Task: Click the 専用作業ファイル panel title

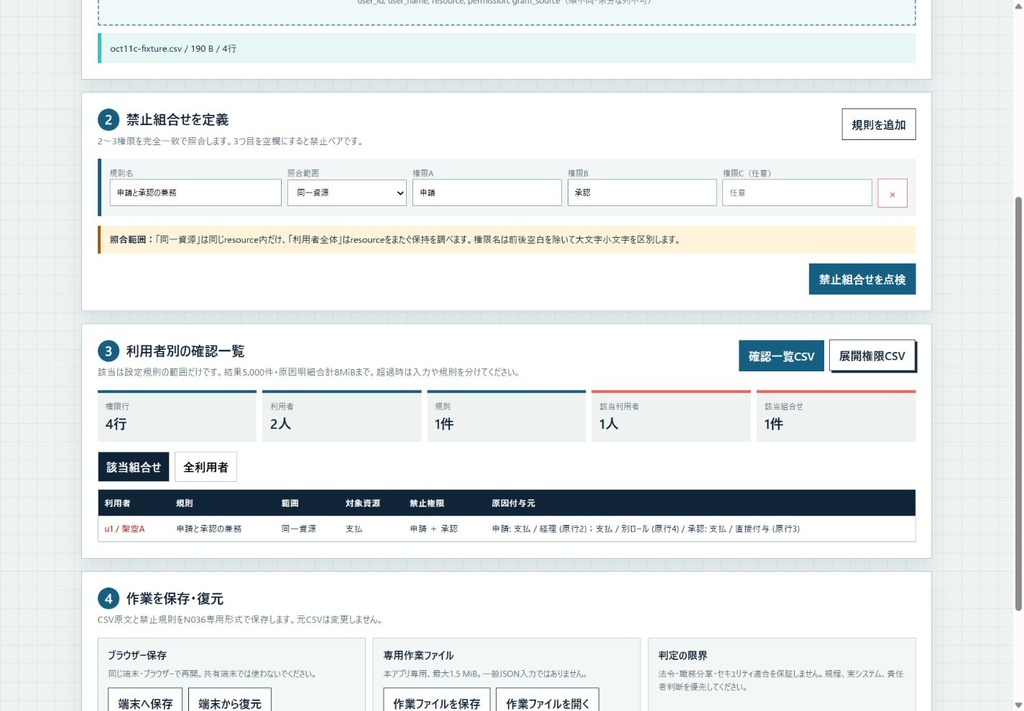Action: coord(419,656)
